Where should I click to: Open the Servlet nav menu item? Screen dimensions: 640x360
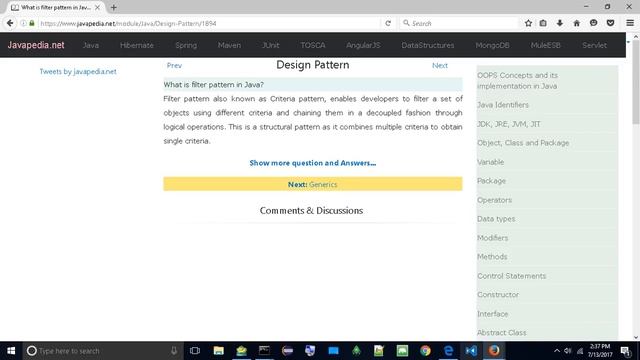click(594, 45)
